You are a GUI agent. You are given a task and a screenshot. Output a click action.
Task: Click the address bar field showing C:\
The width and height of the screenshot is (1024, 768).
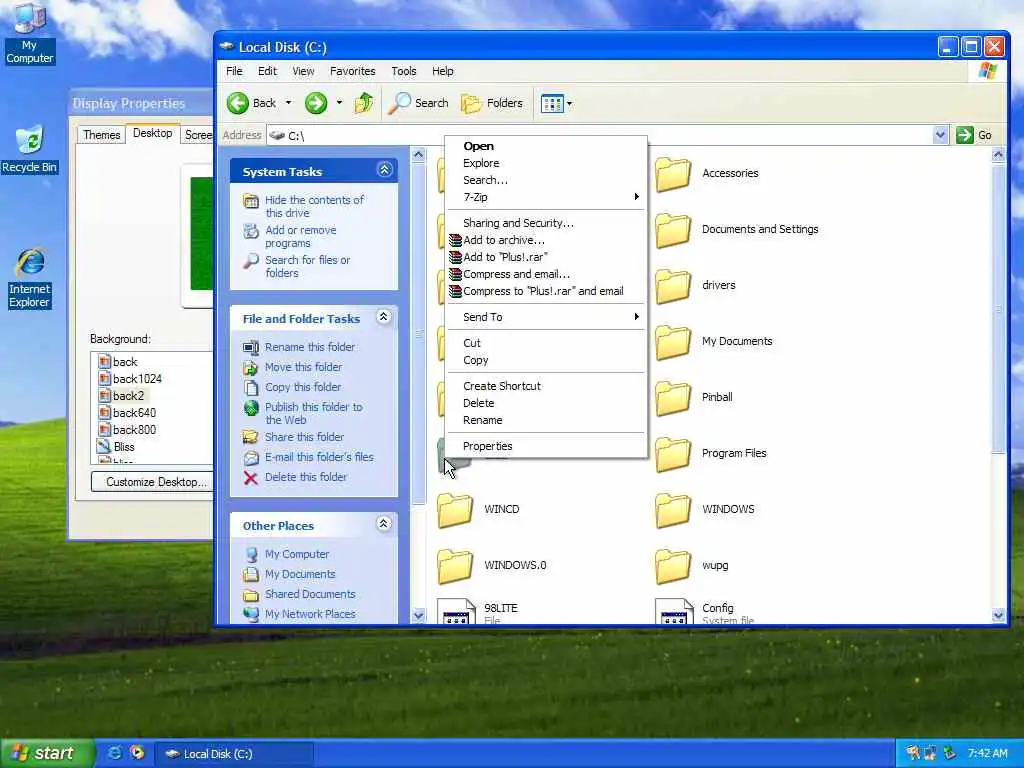601,135
